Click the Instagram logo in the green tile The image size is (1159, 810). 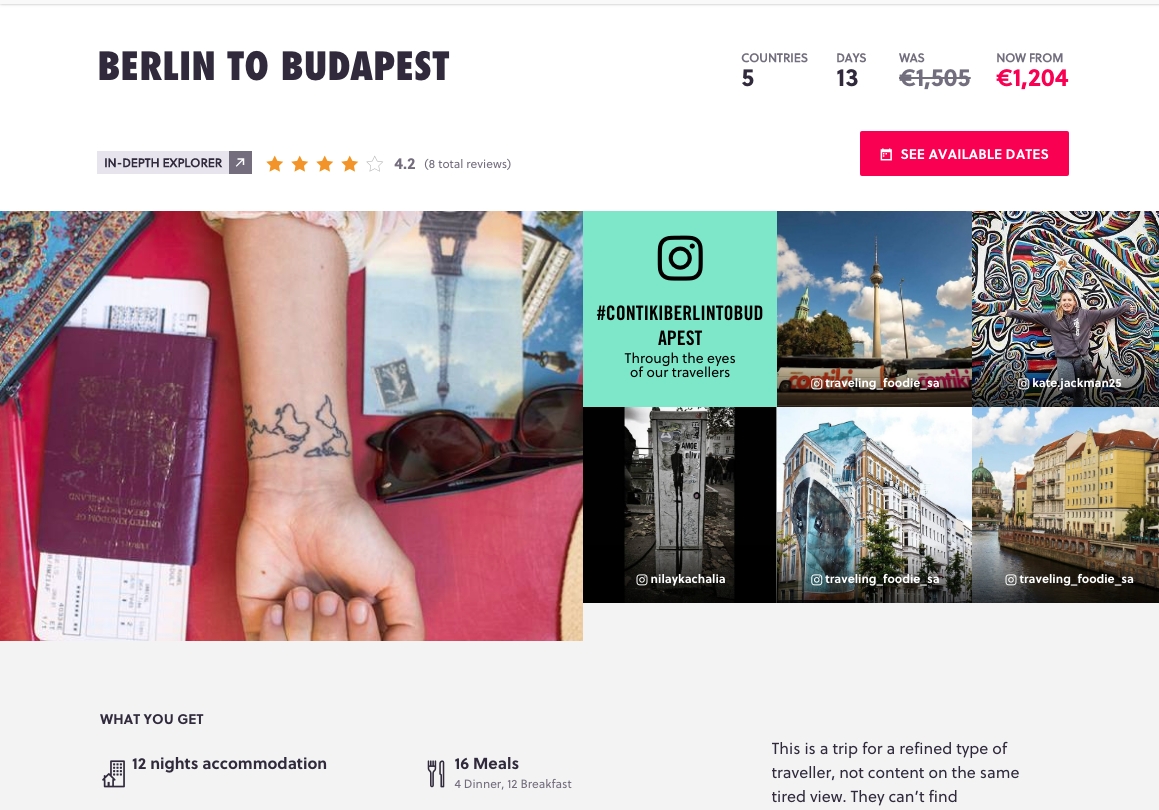coord(680,258)
